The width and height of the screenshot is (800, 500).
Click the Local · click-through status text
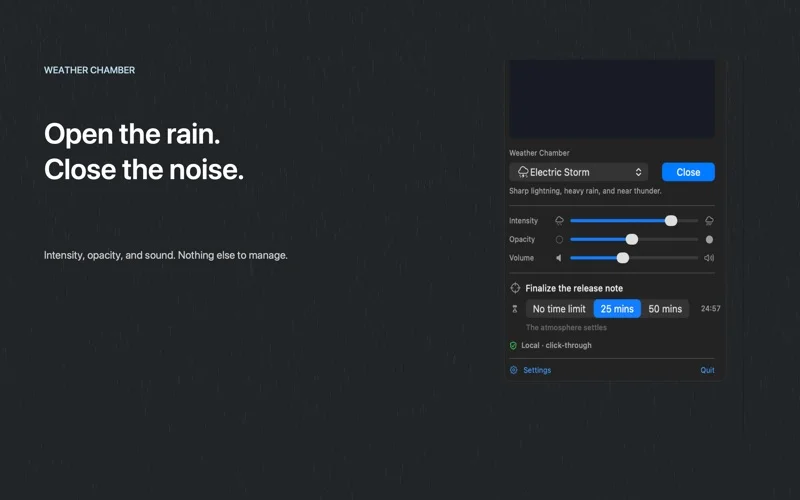click(556, 345)
